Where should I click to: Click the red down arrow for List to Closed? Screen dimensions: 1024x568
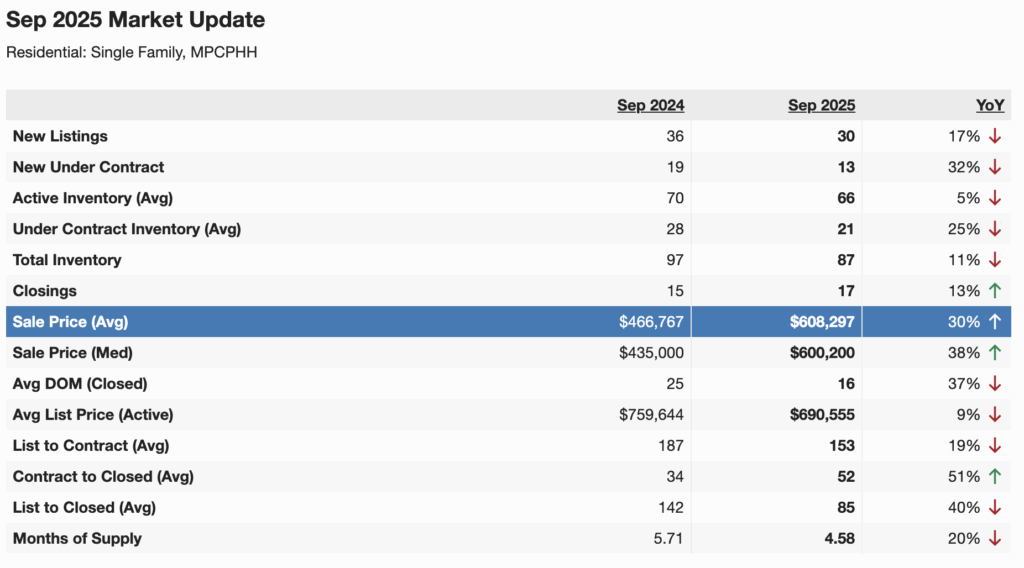[x=995, y=508]
